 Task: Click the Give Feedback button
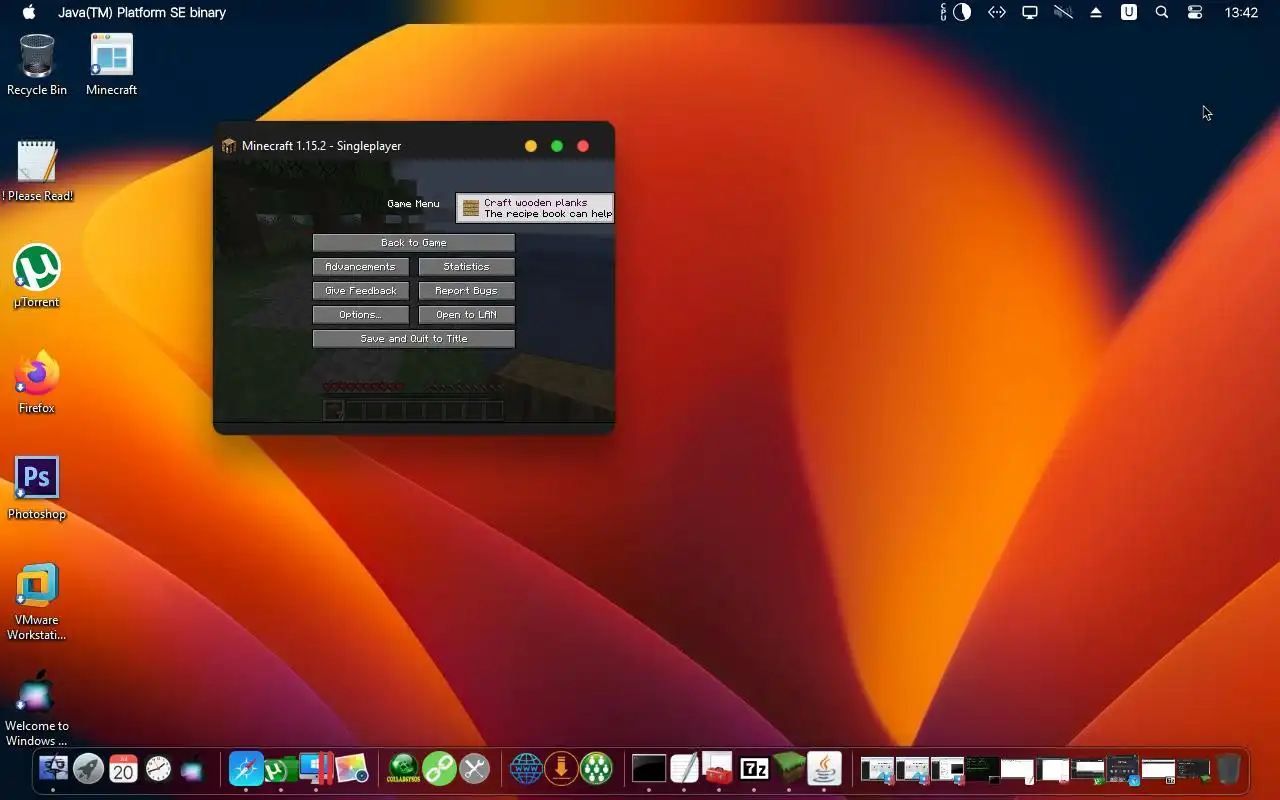[x=361, y=291]
